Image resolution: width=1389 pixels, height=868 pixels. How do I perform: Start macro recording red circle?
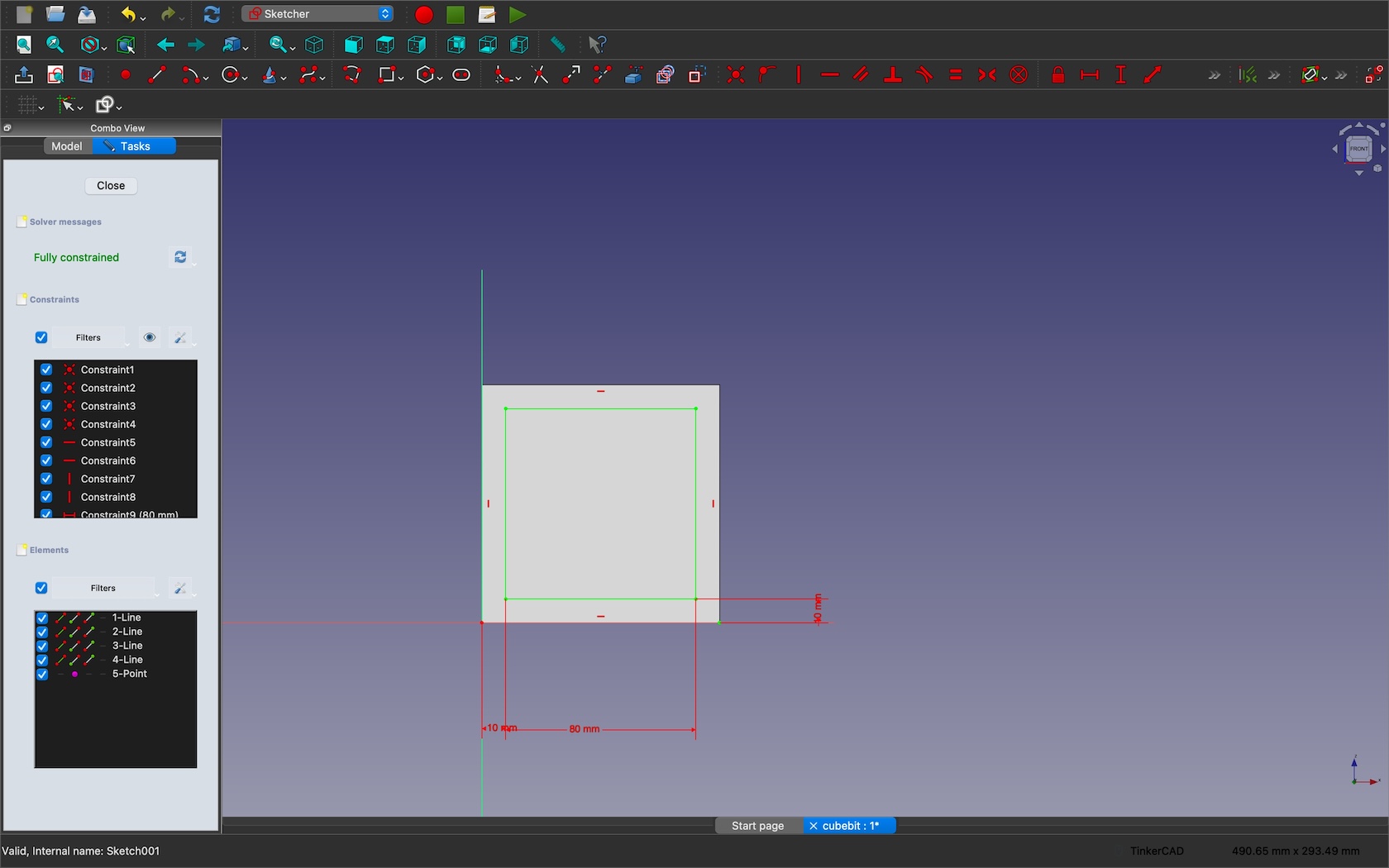point(424,14)
